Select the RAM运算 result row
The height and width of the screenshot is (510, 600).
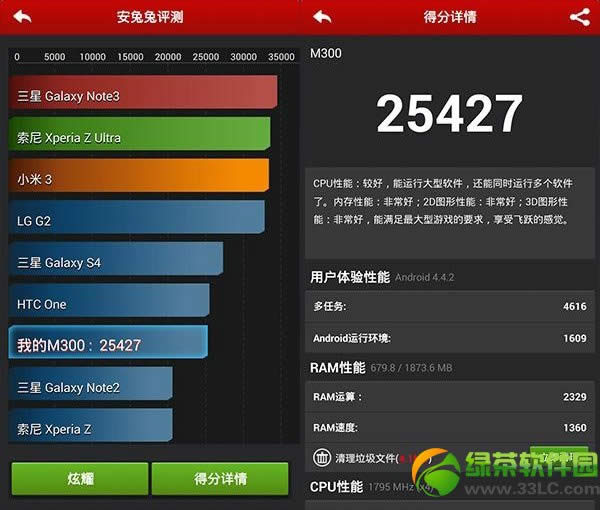450,397
